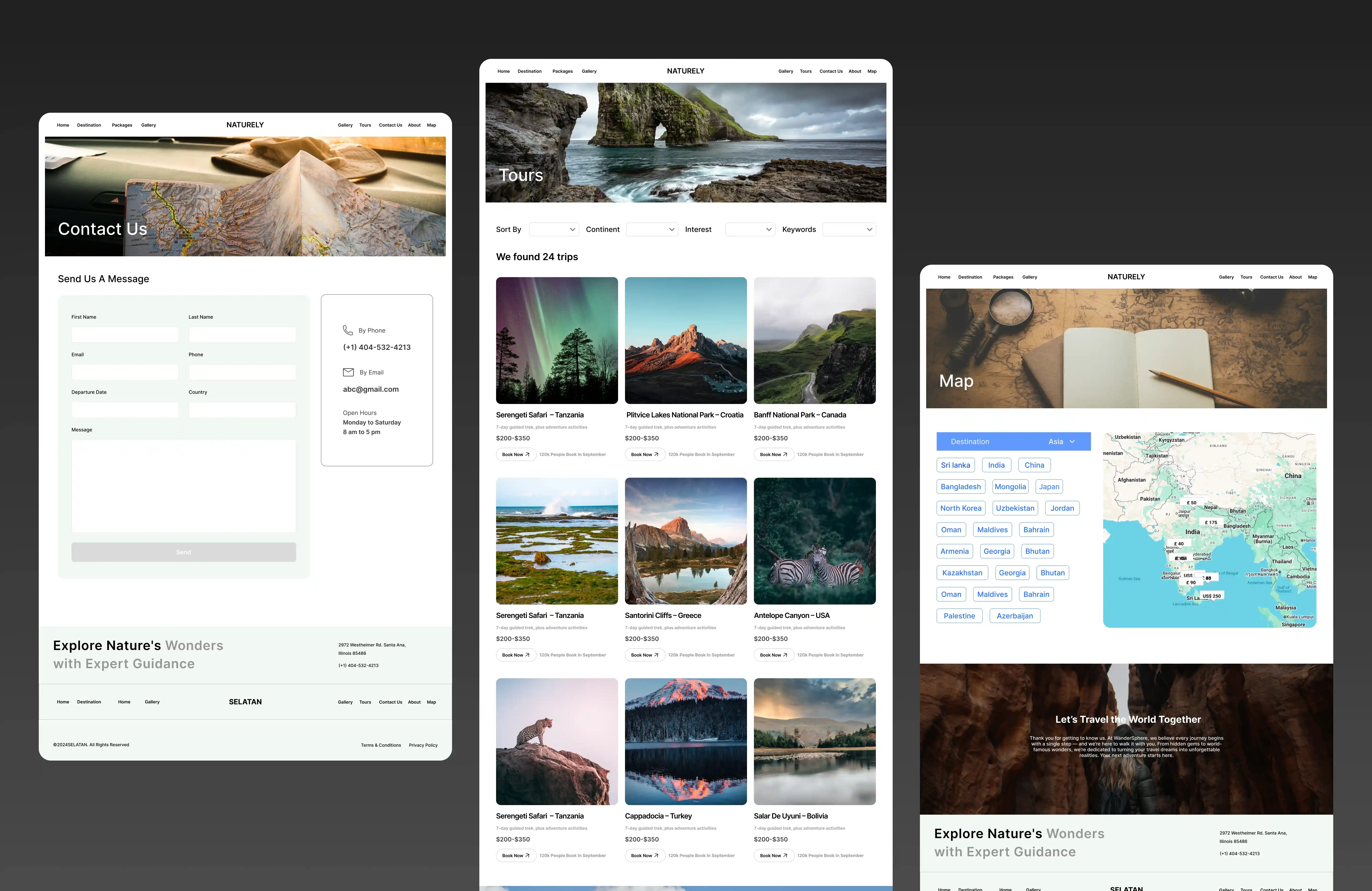Open the Keywords dropdown
Screen dimensions: 1372x891
pos(849,230)
